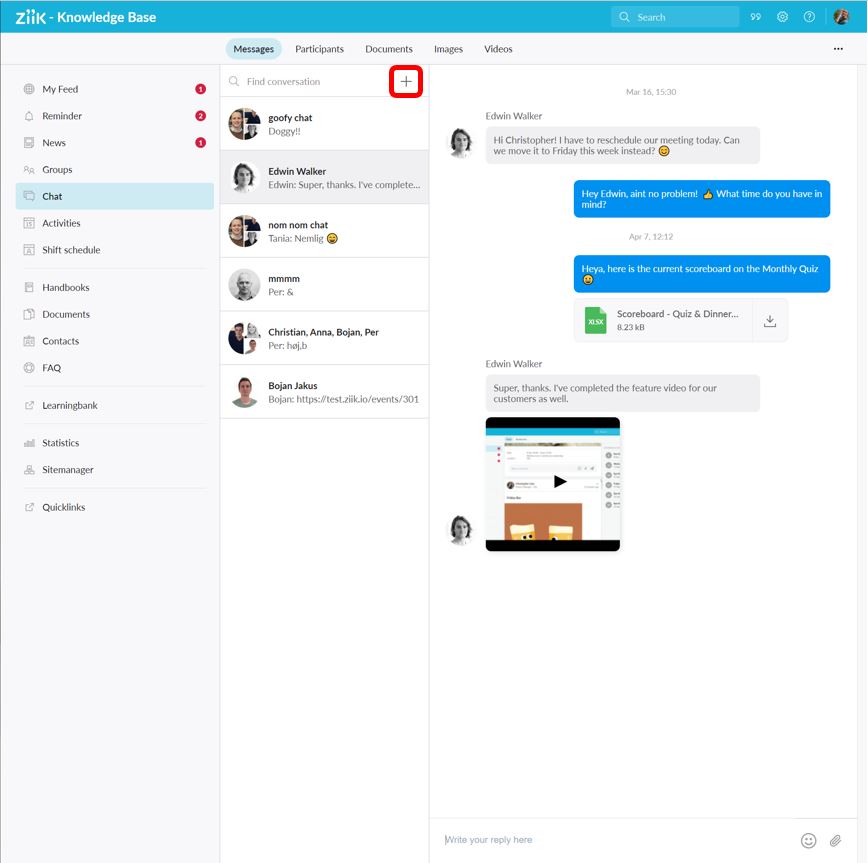The image size is (868, 863).
Task: Attach a file using the paperclip icon
Action: (x=835, y=840)
